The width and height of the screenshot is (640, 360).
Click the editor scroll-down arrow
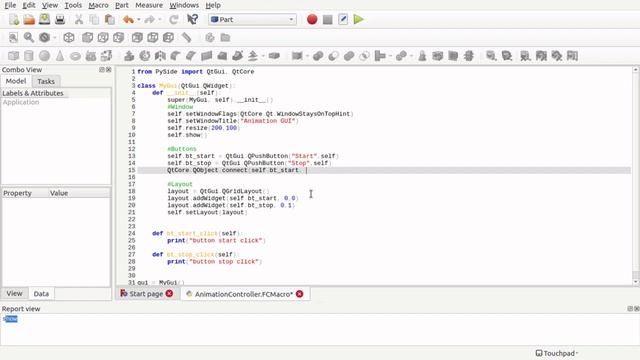coord(636,282)
